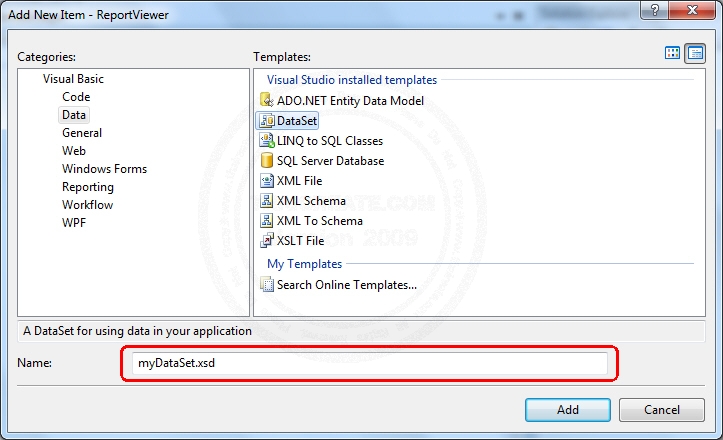Open the Windows Forms category
723x440 pixels.
point(104,169)
